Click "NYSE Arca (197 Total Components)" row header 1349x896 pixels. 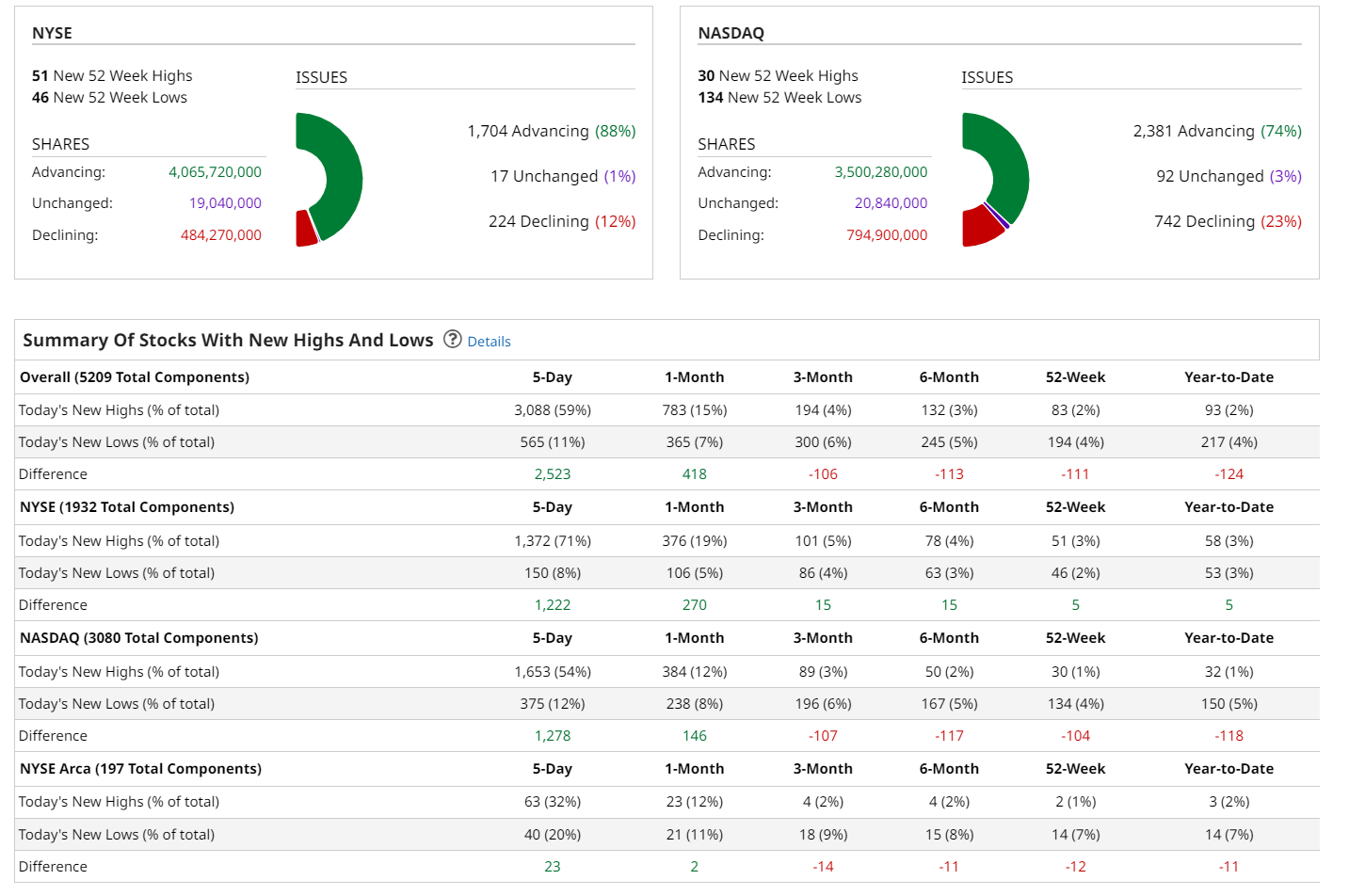coord(140,769)
